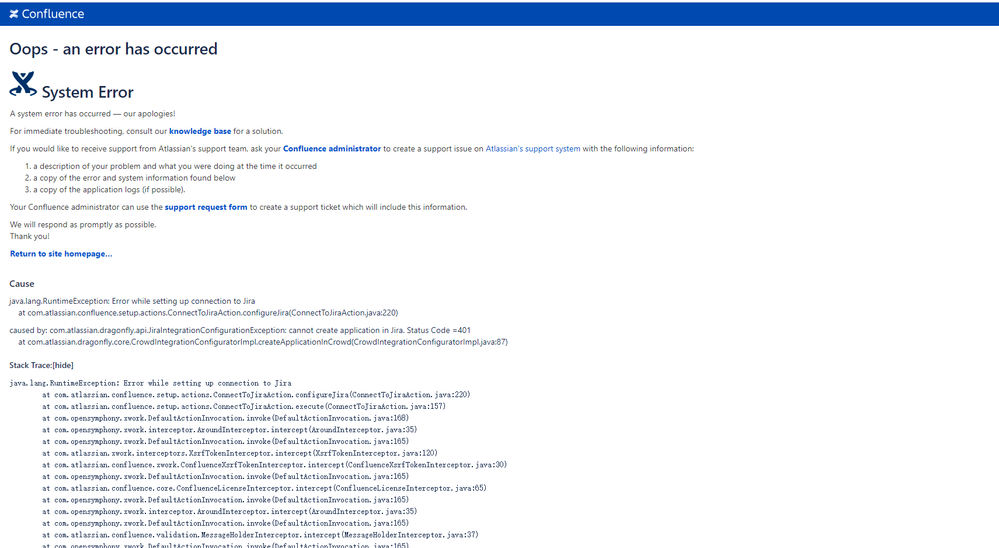Open the Confluence administrator link

332,148
